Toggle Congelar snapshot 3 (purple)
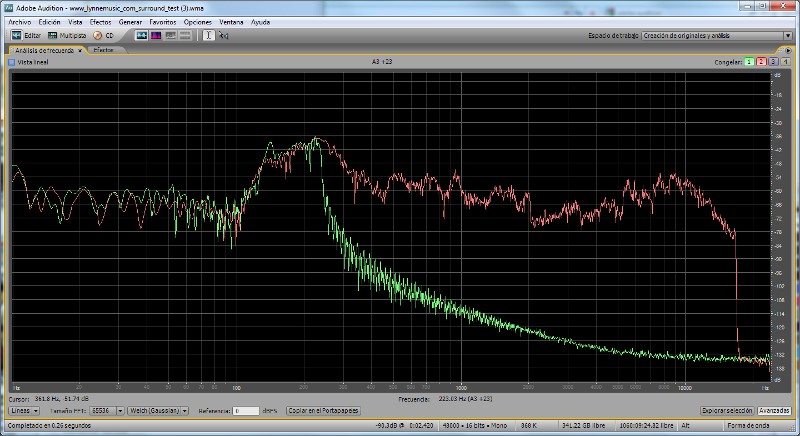Viewport: 800px width, 436px height. pos(773,62)
